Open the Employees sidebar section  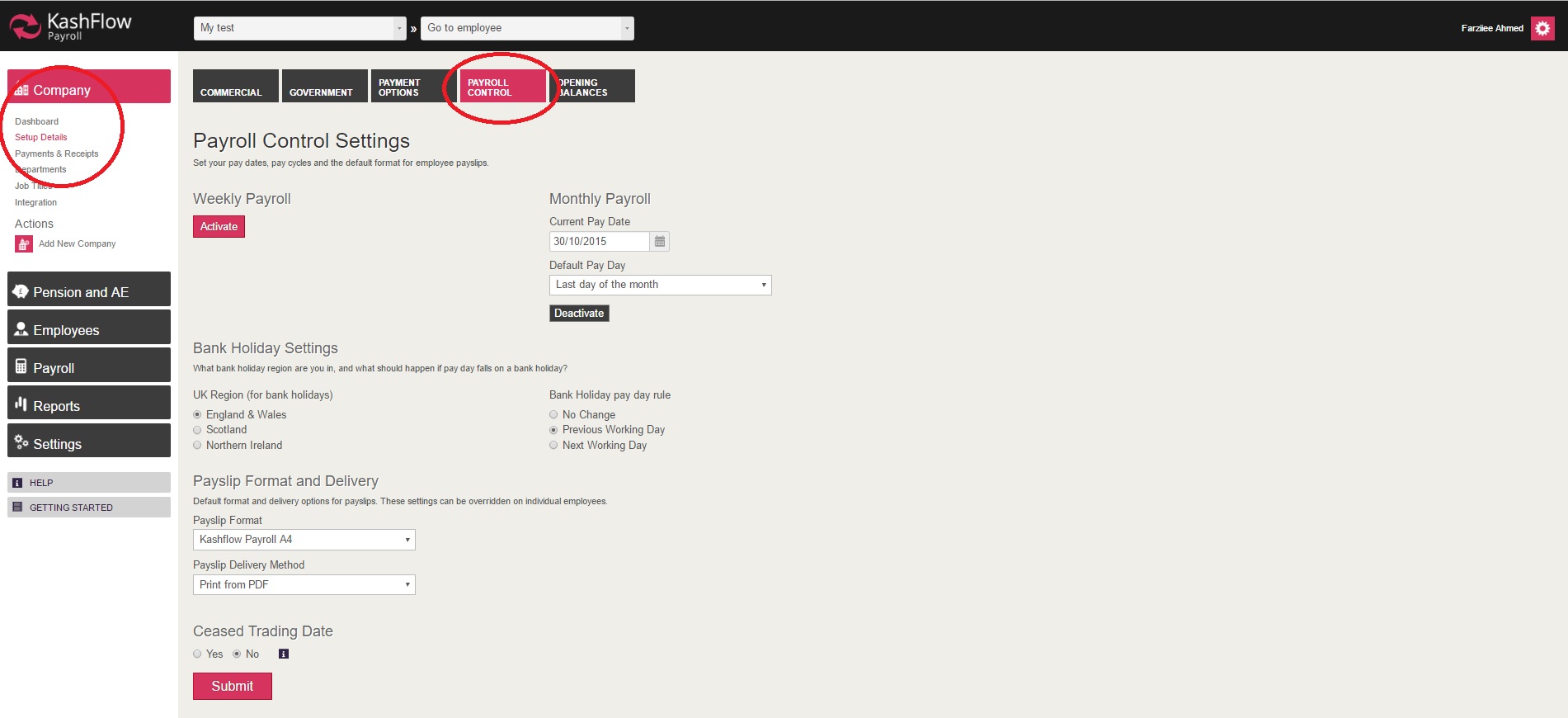click(89, 330)
